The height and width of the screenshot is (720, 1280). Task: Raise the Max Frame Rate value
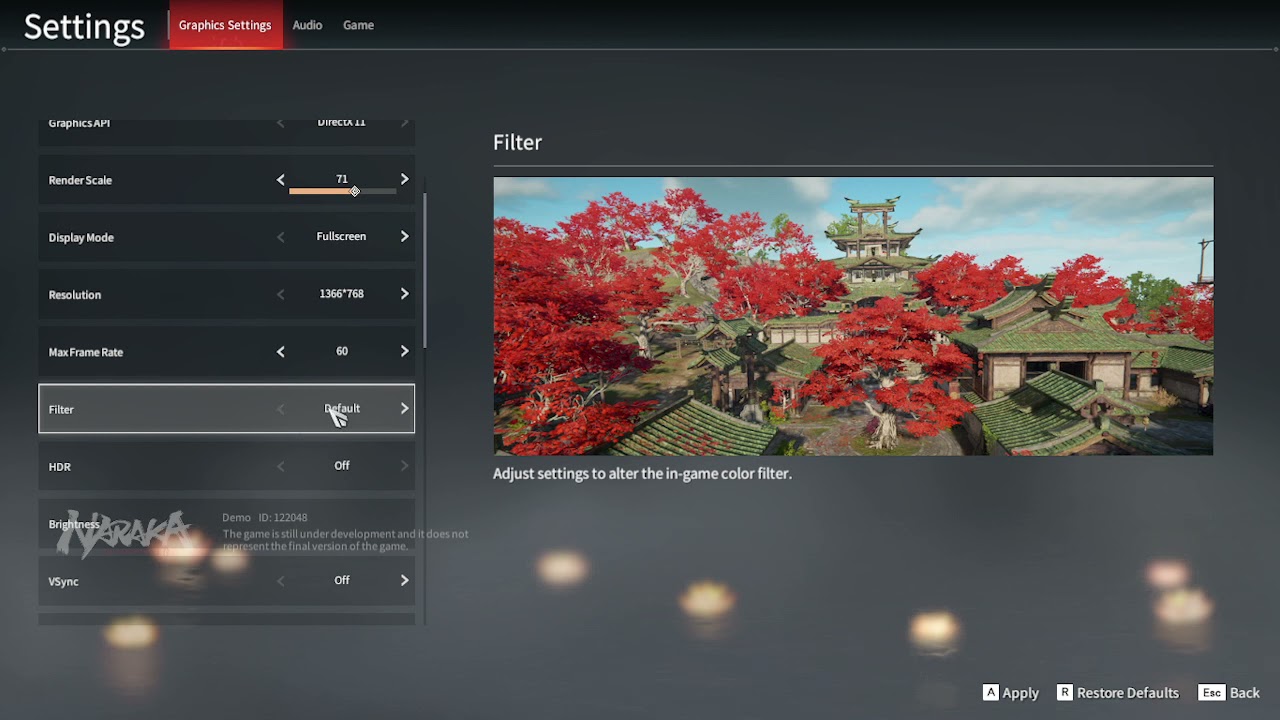[x=404, y=351]
